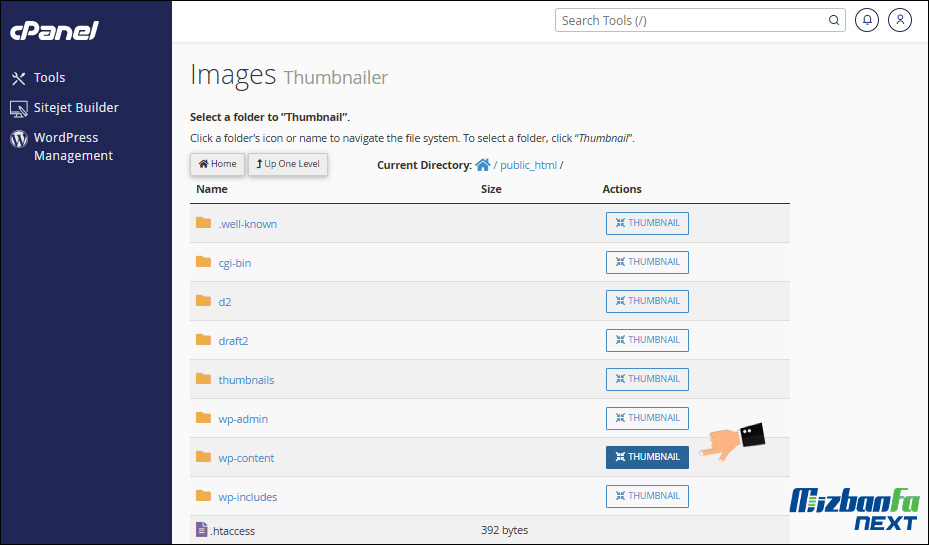
Task: Open the draft2 folder icon
Action: (x=203, y=340)
